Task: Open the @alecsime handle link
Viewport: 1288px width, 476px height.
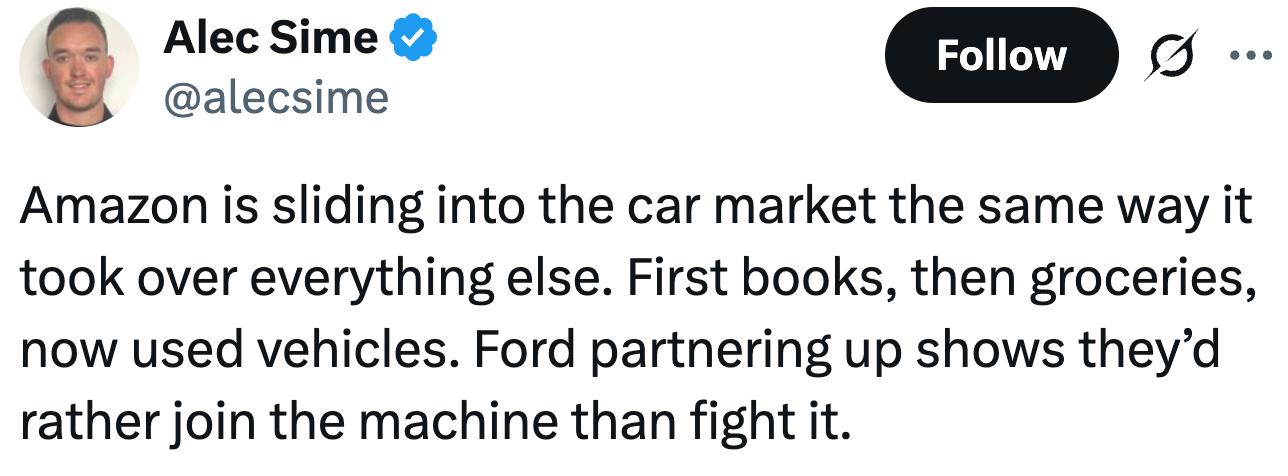Action: click(274, 97)
